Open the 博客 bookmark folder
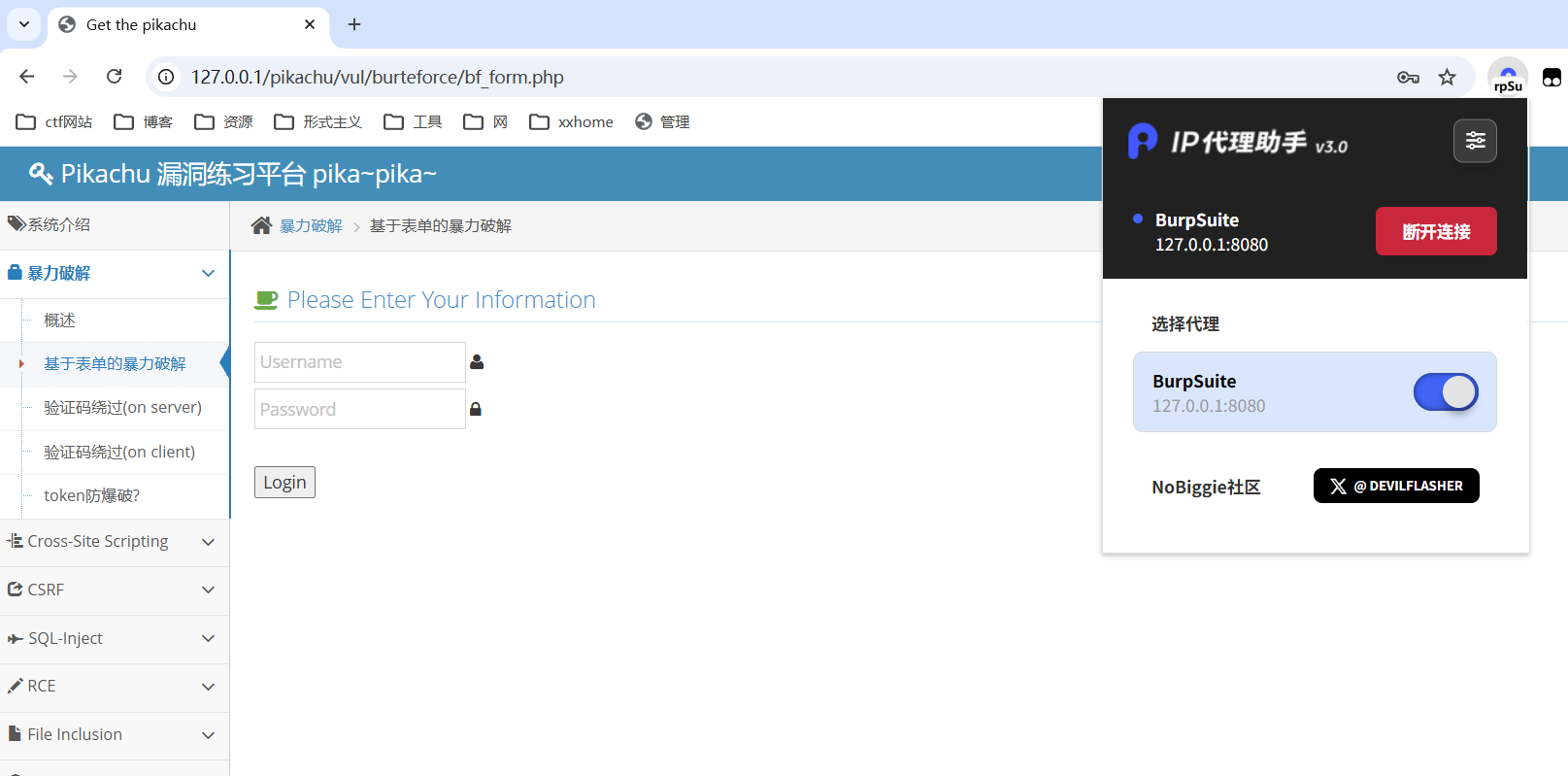 pyautogui.click(x=144, y=121)
